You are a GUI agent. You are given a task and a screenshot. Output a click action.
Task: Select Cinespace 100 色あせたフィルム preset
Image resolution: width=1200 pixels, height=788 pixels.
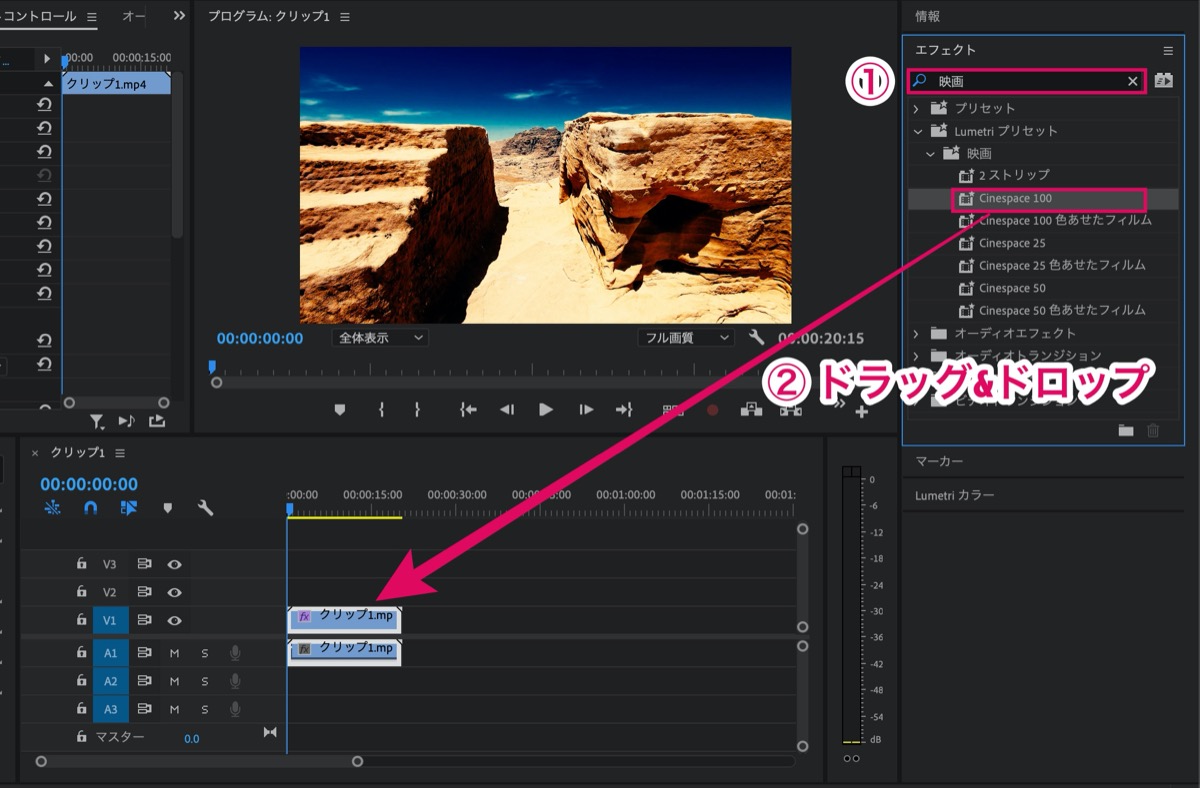pyautogui.click(x=1065, y=220)
